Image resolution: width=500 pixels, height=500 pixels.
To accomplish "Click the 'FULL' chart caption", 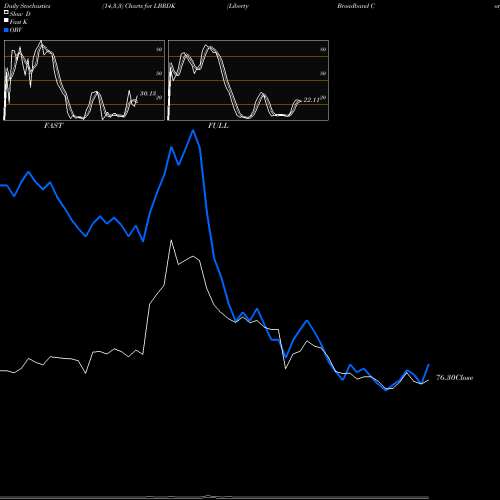I will coord(218,126).
